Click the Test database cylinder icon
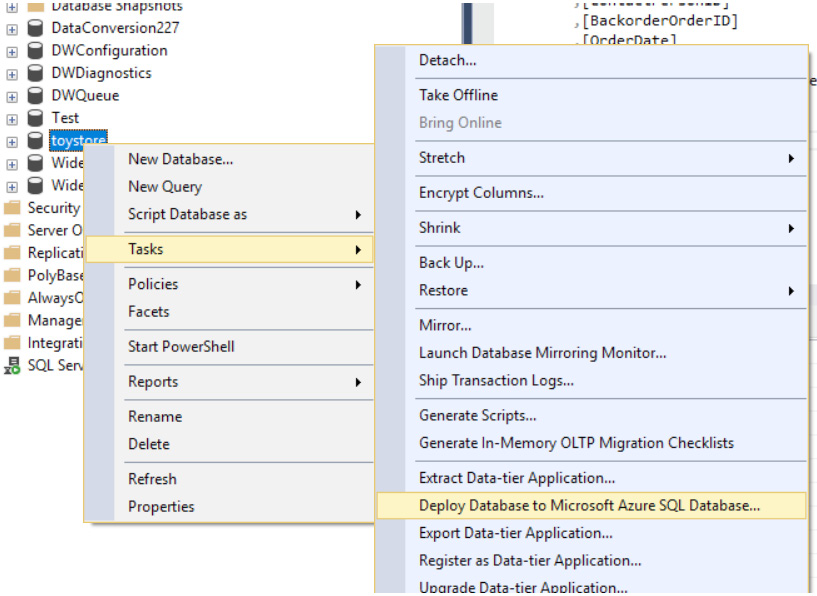This screenshot has width=817, height=596. 35,118
